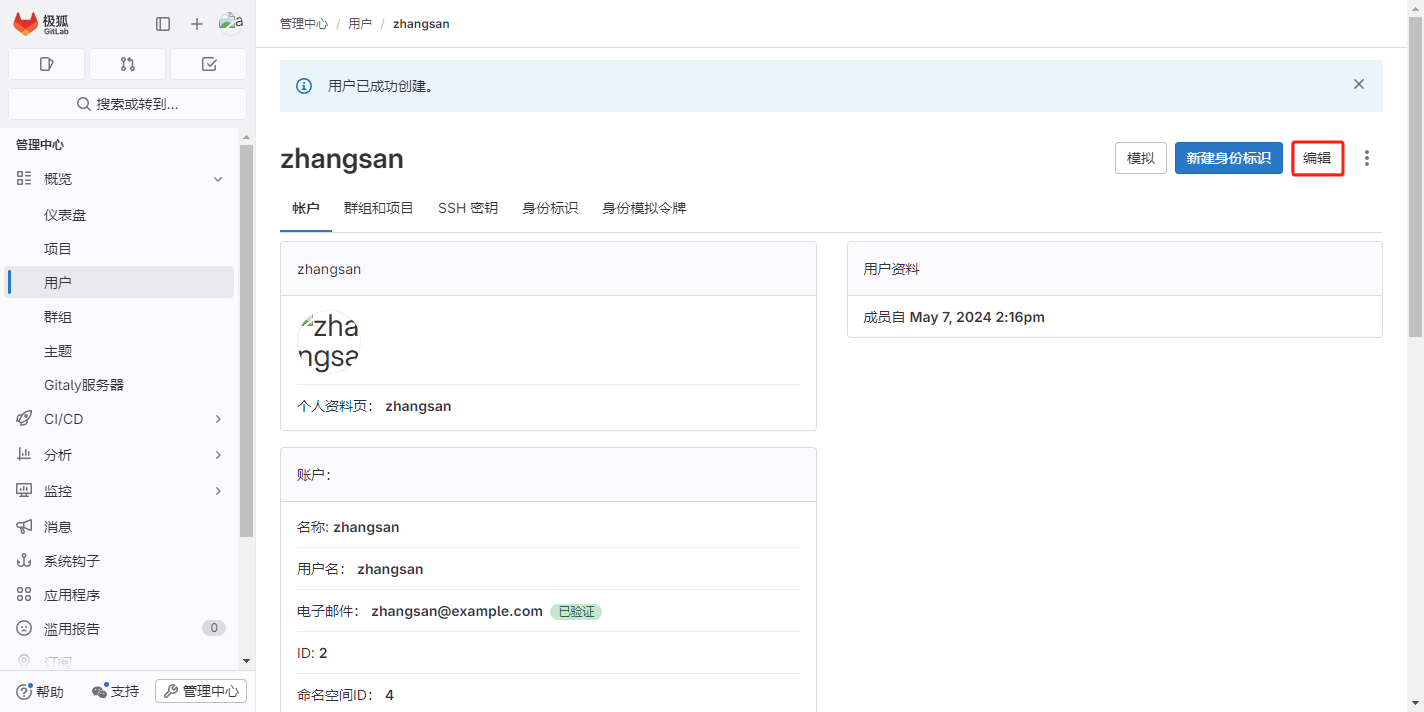Click the 搜索或转到 search field
The height and width of the screenshot is (712, 1424).
(127, 104)
